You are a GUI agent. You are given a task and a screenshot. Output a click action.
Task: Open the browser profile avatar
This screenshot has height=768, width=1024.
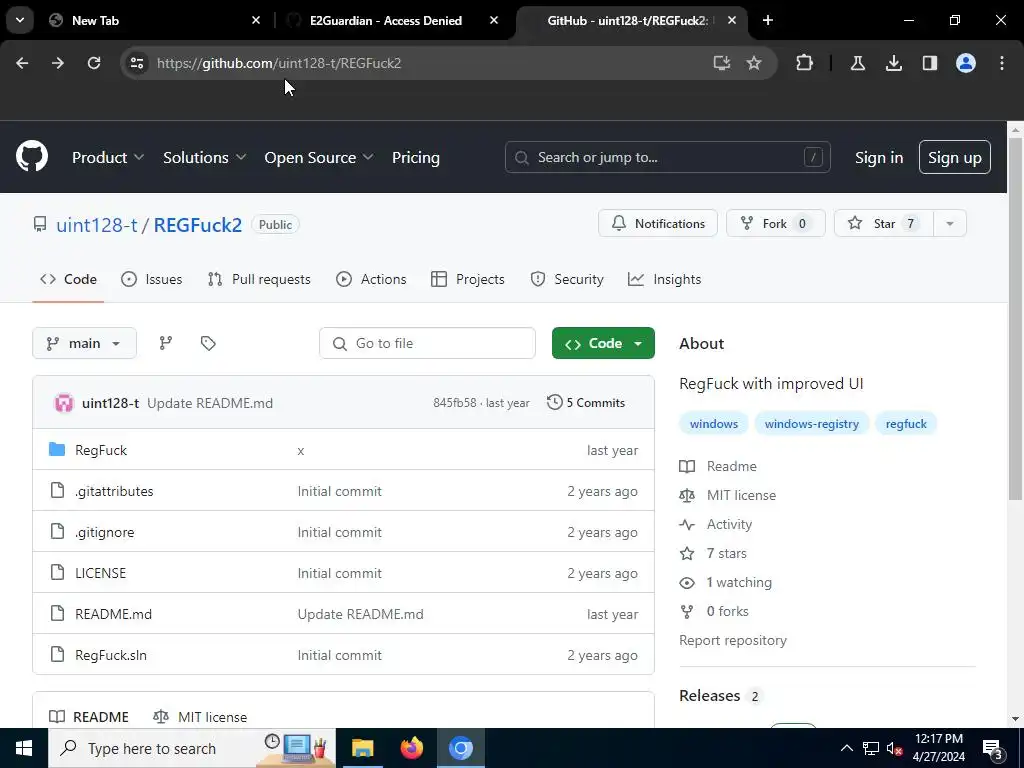(966, 63)
